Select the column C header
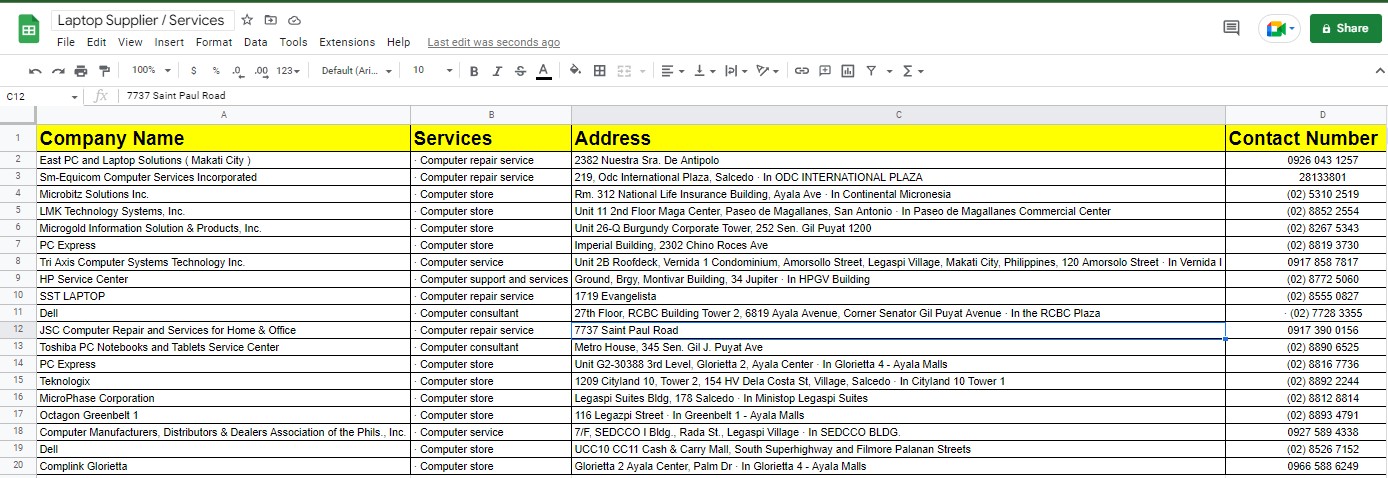The width and height of the screenshot is (1388, 478). (898, 115)
